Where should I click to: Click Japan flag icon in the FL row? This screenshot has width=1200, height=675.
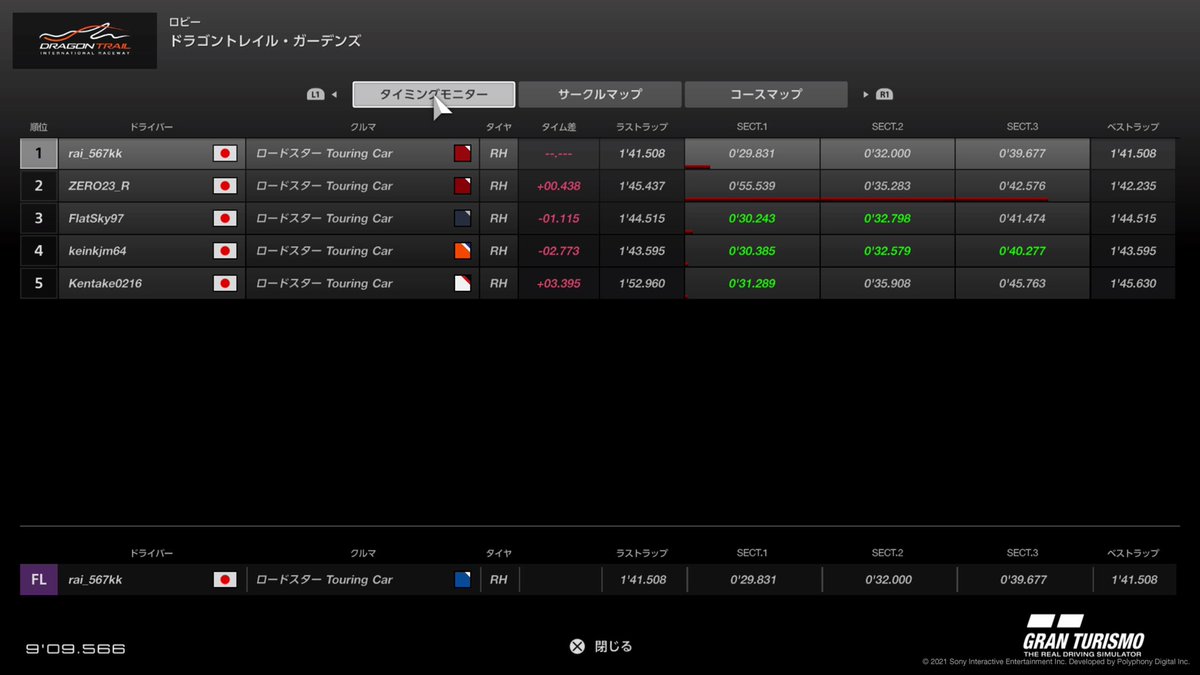(x=225, y=579)
